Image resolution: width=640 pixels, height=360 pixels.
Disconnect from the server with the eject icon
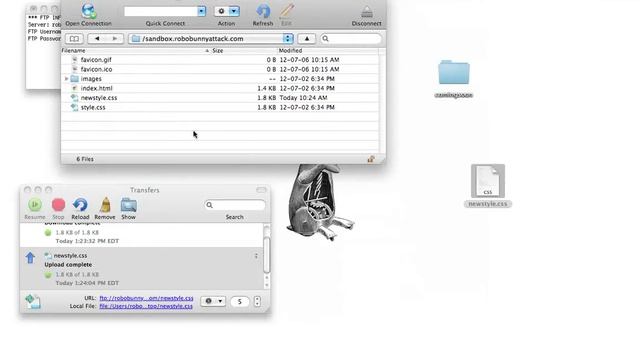[x=367, y=11]
